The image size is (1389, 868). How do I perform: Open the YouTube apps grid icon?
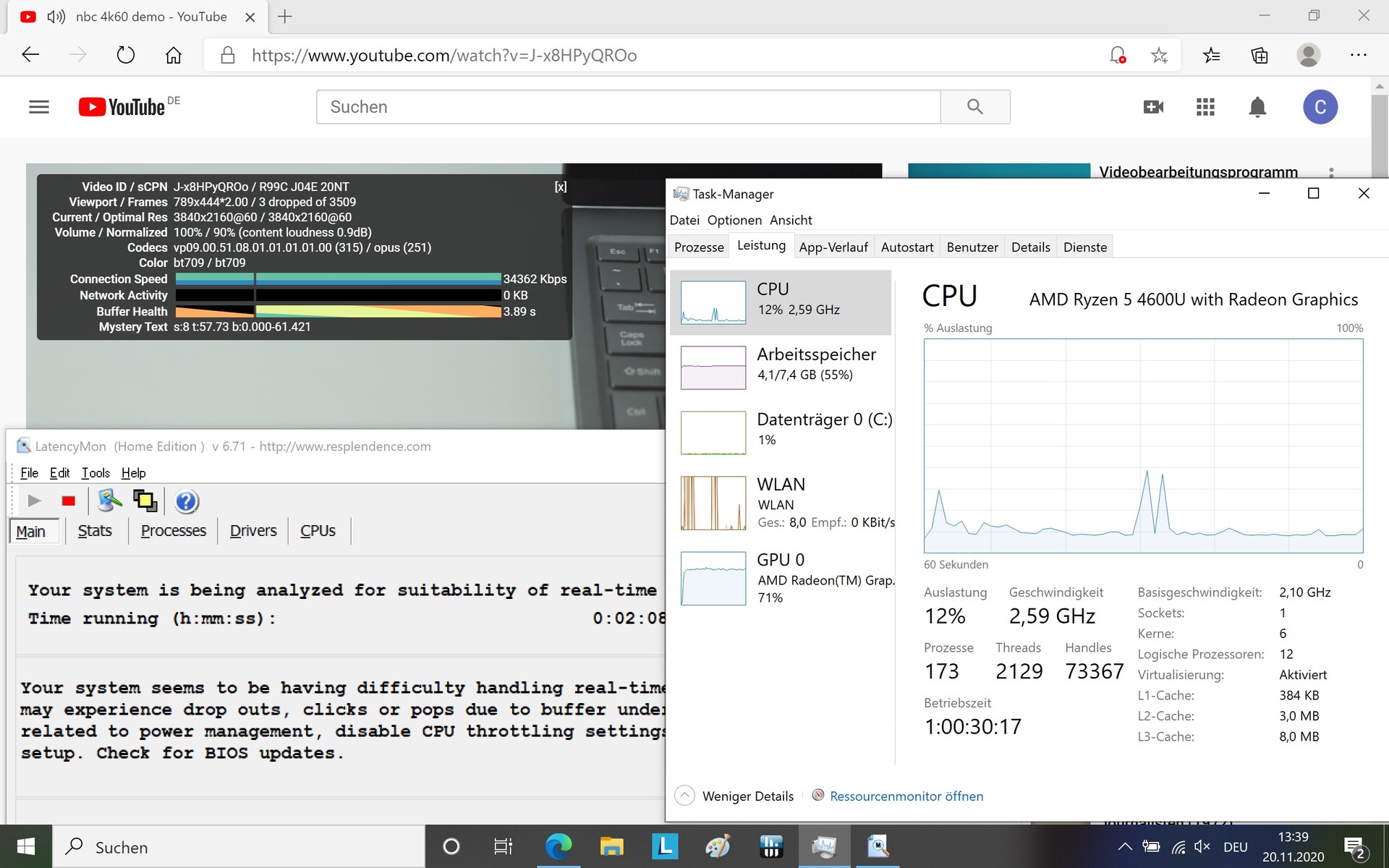(x=1205, y=107)
